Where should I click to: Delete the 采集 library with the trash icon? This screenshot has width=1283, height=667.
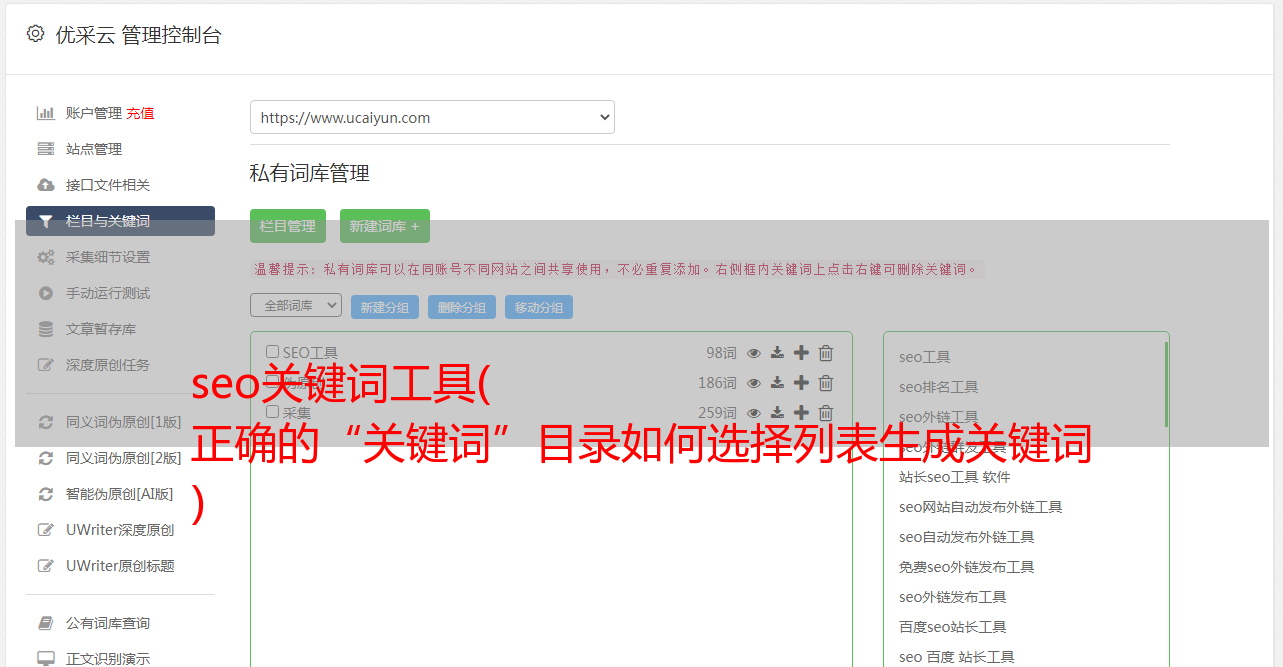(x=826, y=413)
